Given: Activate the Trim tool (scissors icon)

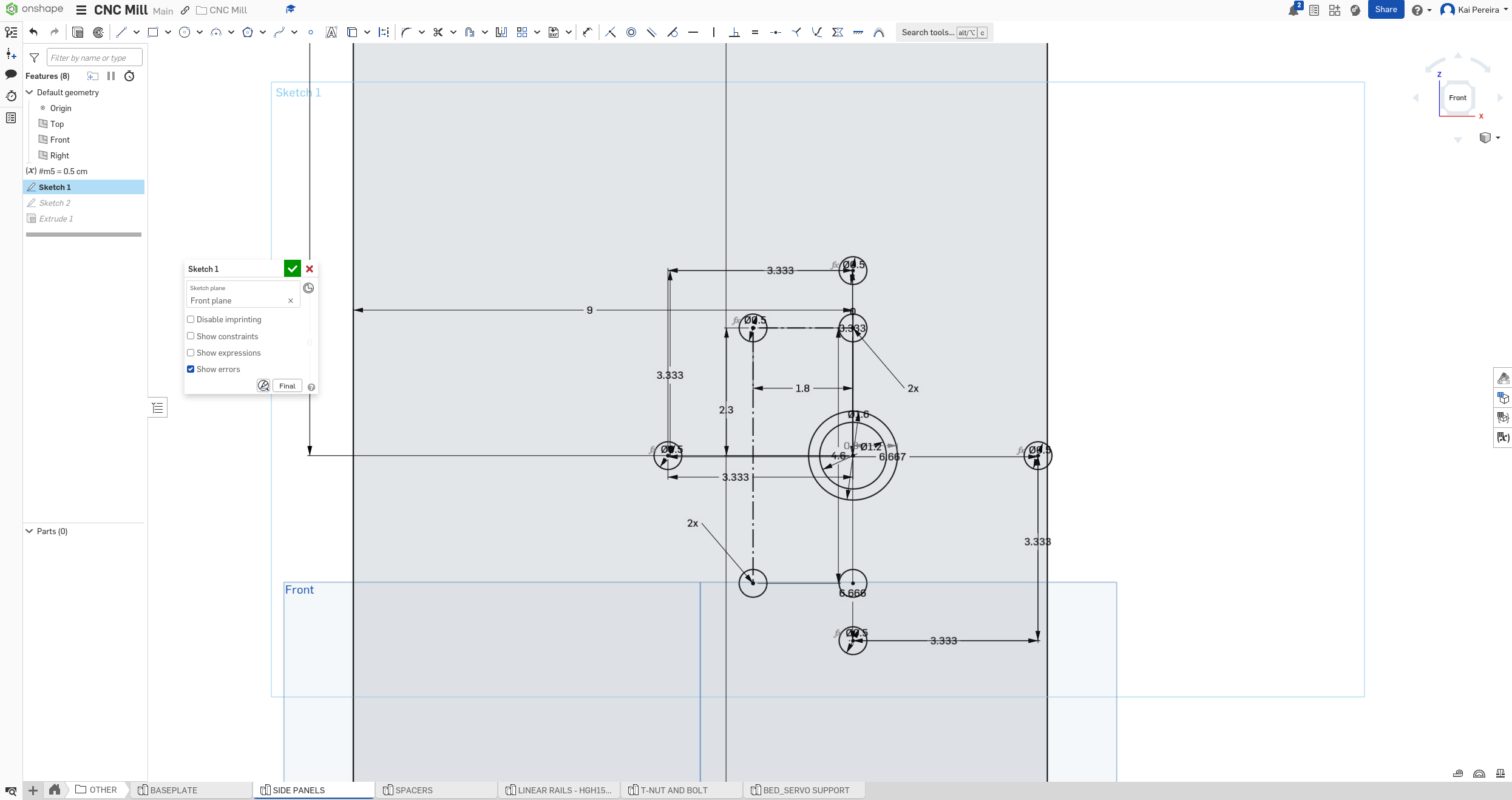Looking at the screenshot, I should pyautogui.click(x=438, y=32).
